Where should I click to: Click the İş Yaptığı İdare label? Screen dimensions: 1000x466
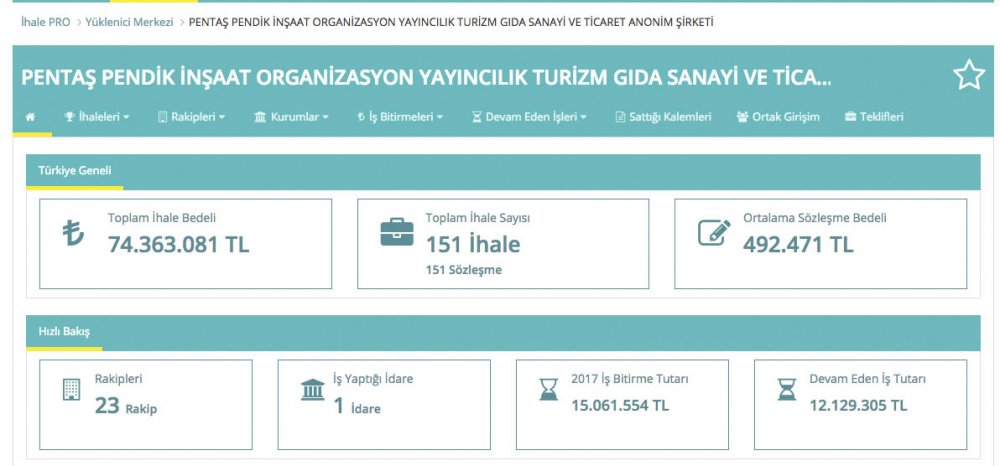click(373, 379)
